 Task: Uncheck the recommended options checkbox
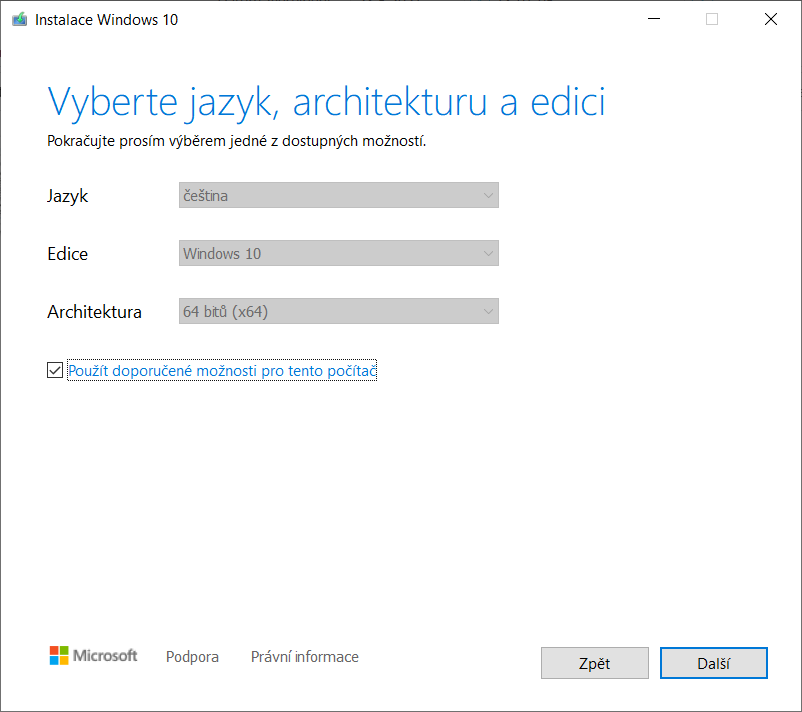point(55,370)
